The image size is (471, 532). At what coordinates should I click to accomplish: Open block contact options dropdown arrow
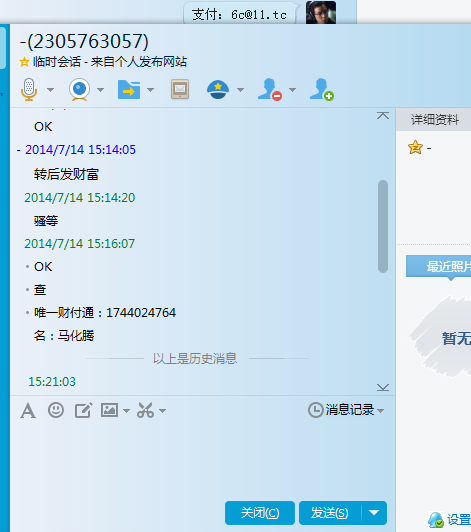click(293, 90)
